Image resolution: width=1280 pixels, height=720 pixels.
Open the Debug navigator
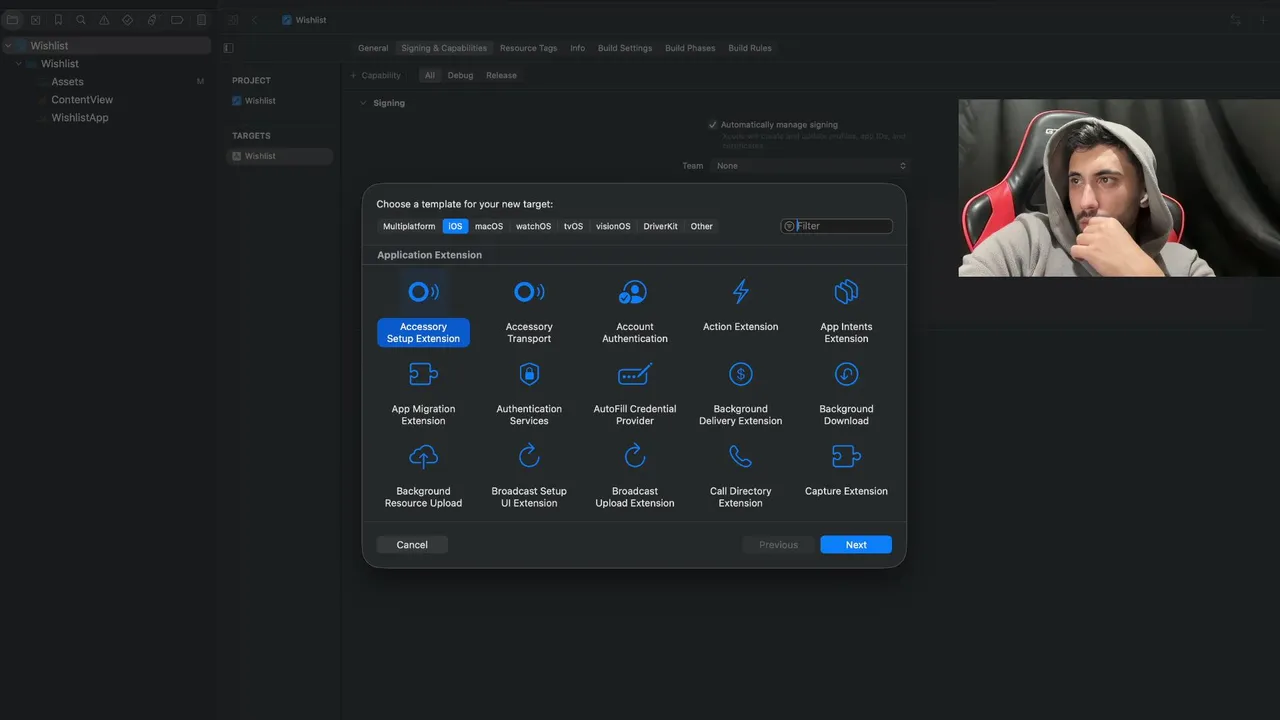(152, 20)
